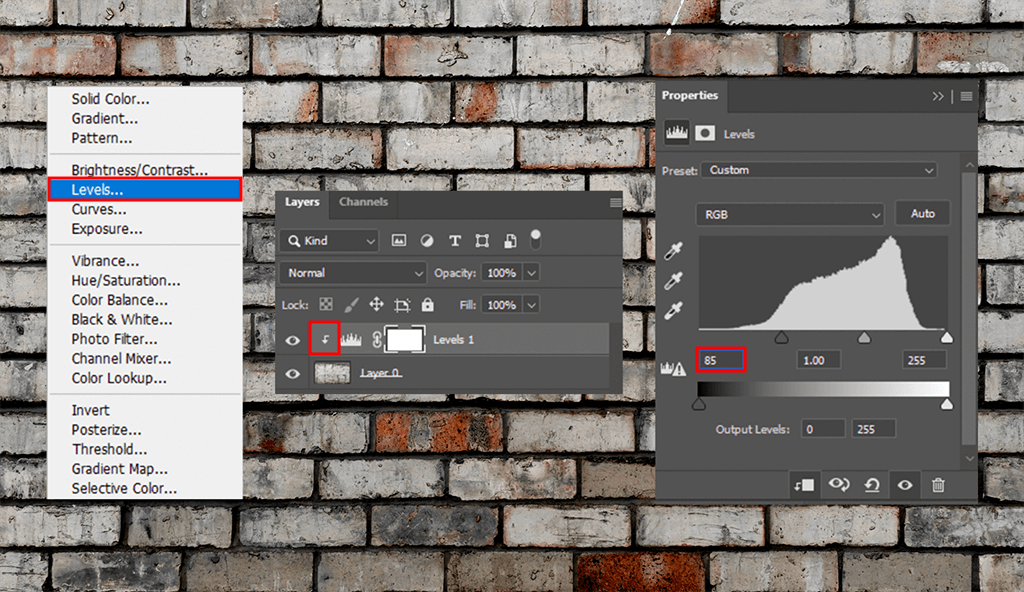
Task: Filter layers by pixel layers icon
Action: [398, 240]
